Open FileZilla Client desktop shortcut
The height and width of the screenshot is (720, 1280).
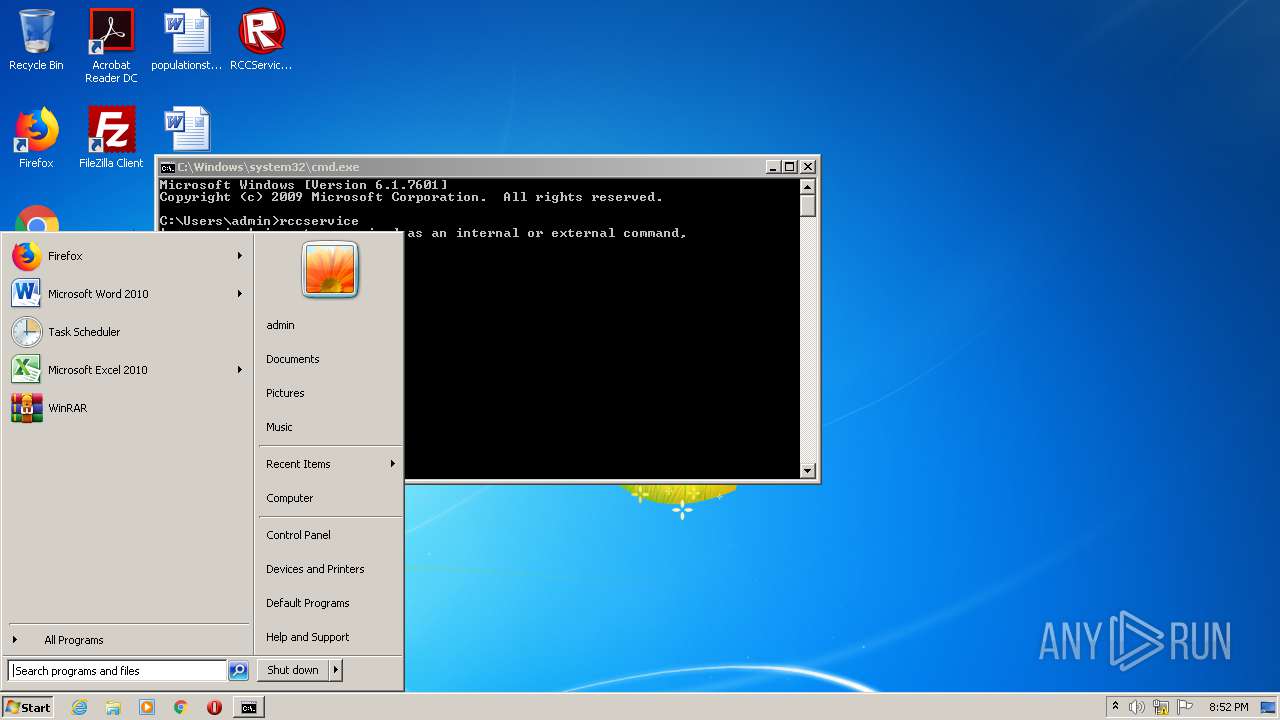coord(111,138)
